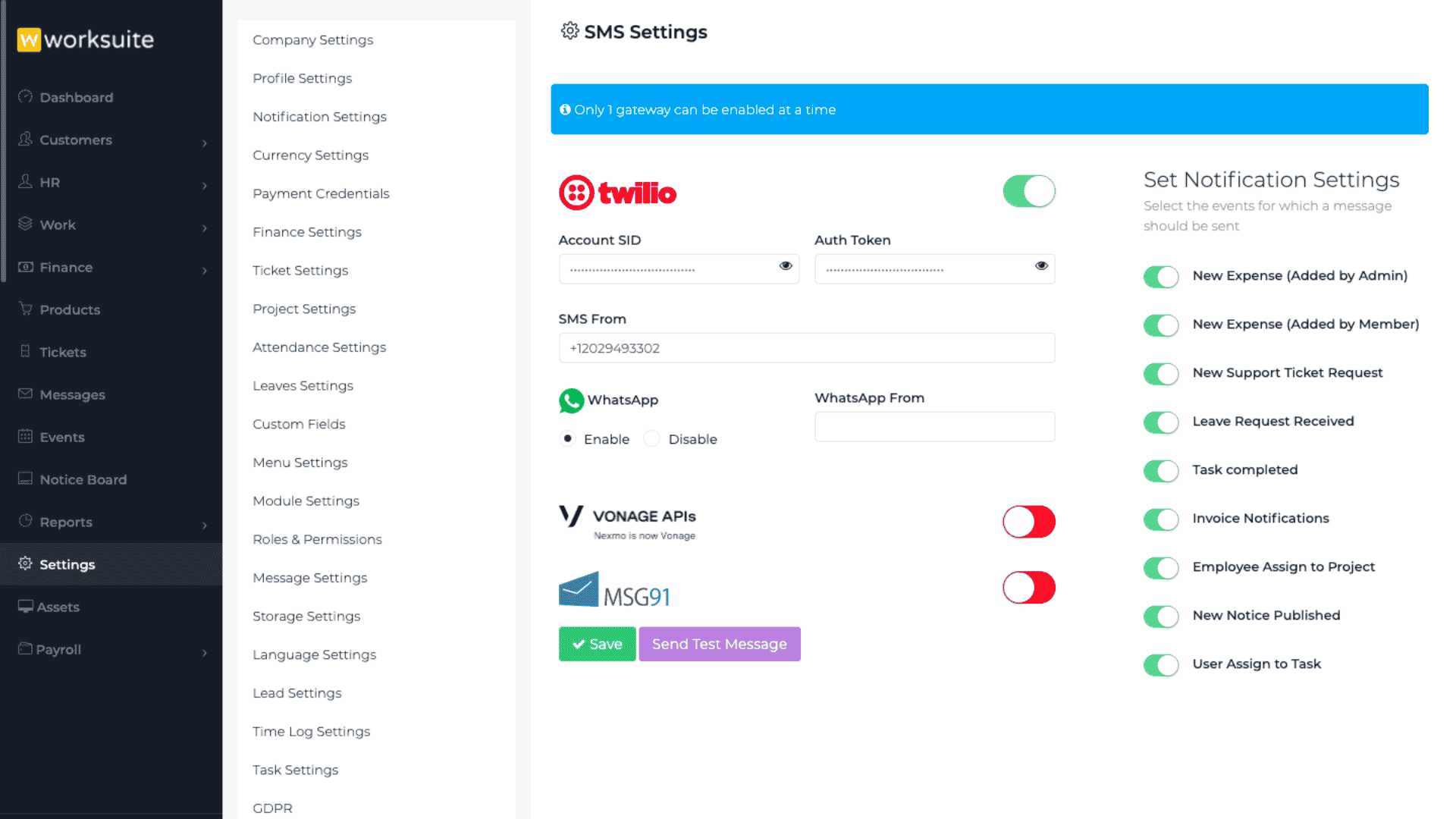
Task: Click the worksuite logo icon
Action: [29, 39]
